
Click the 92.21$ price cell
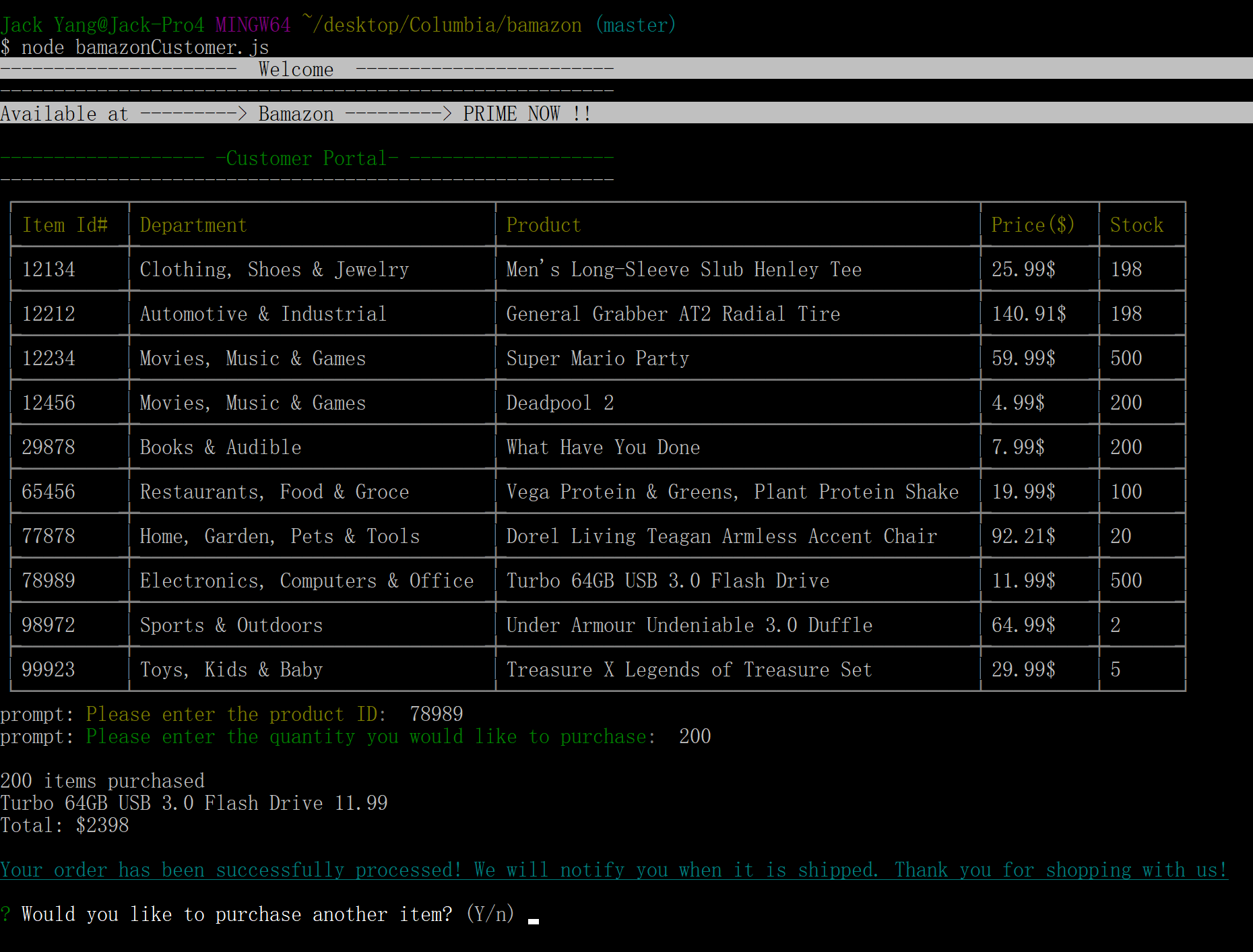point(1023,536)
